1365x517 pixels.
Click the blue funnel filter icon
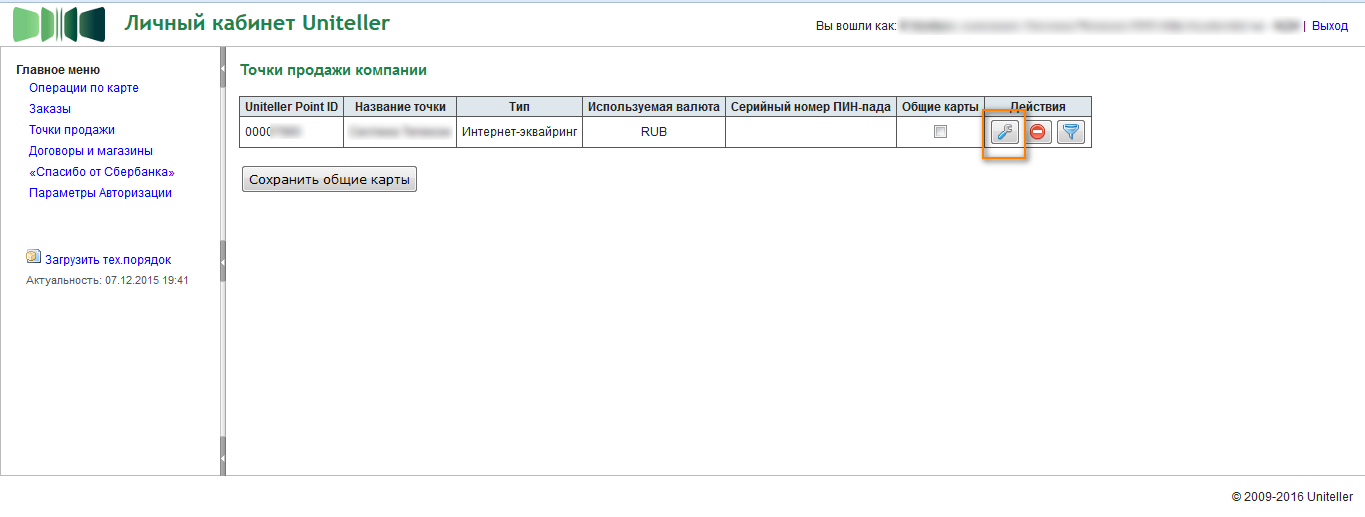coord(1071,132)
